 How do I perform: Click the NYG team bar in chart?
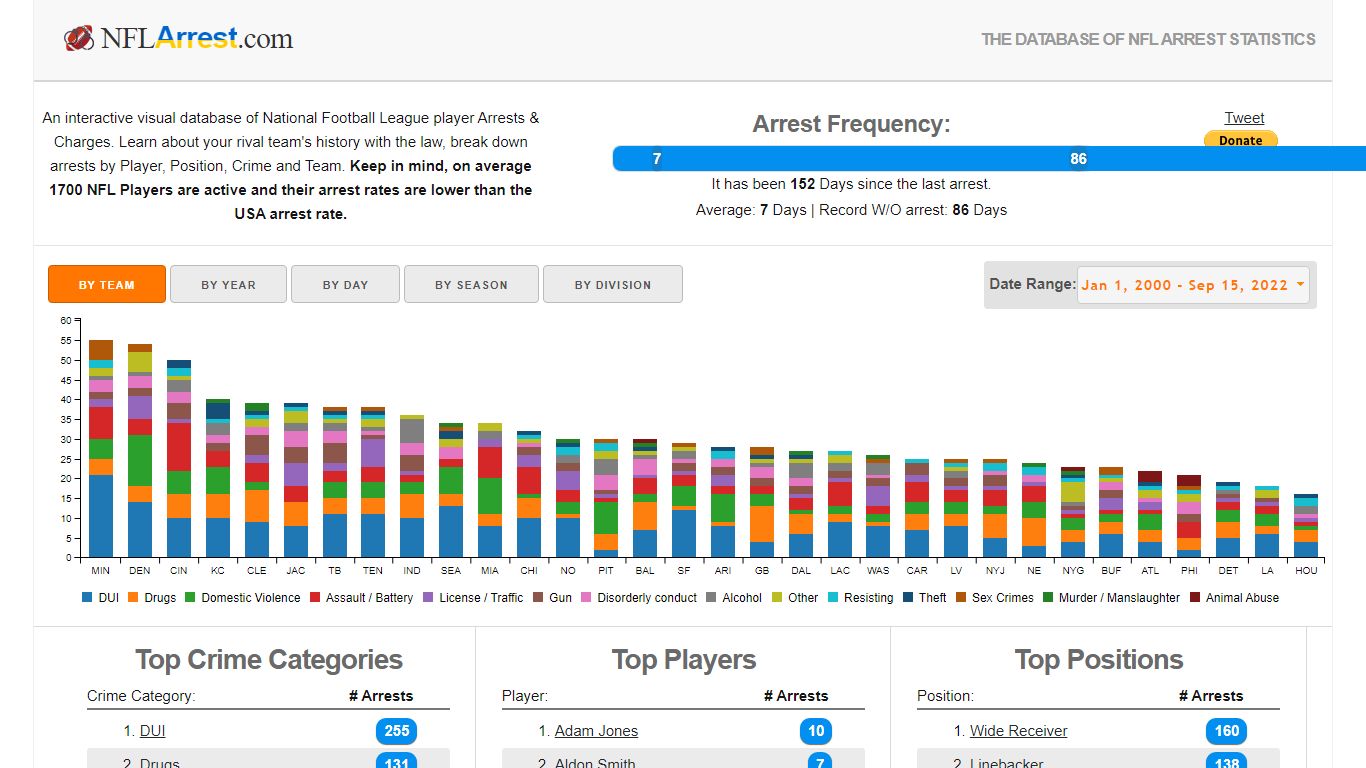click(x=1073, y=512)
